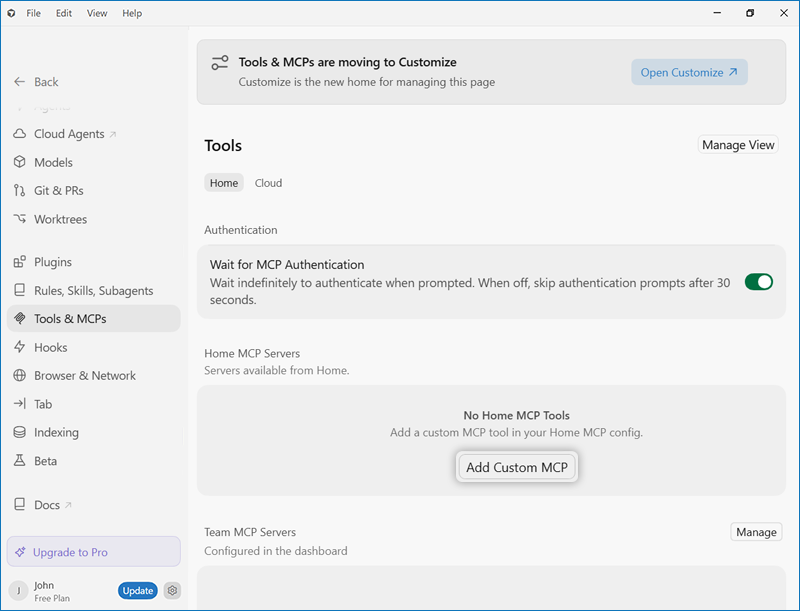This screenshot has width=800, height=611.
Task: Click the Beta flask icon
Action: tap(19, 461)
